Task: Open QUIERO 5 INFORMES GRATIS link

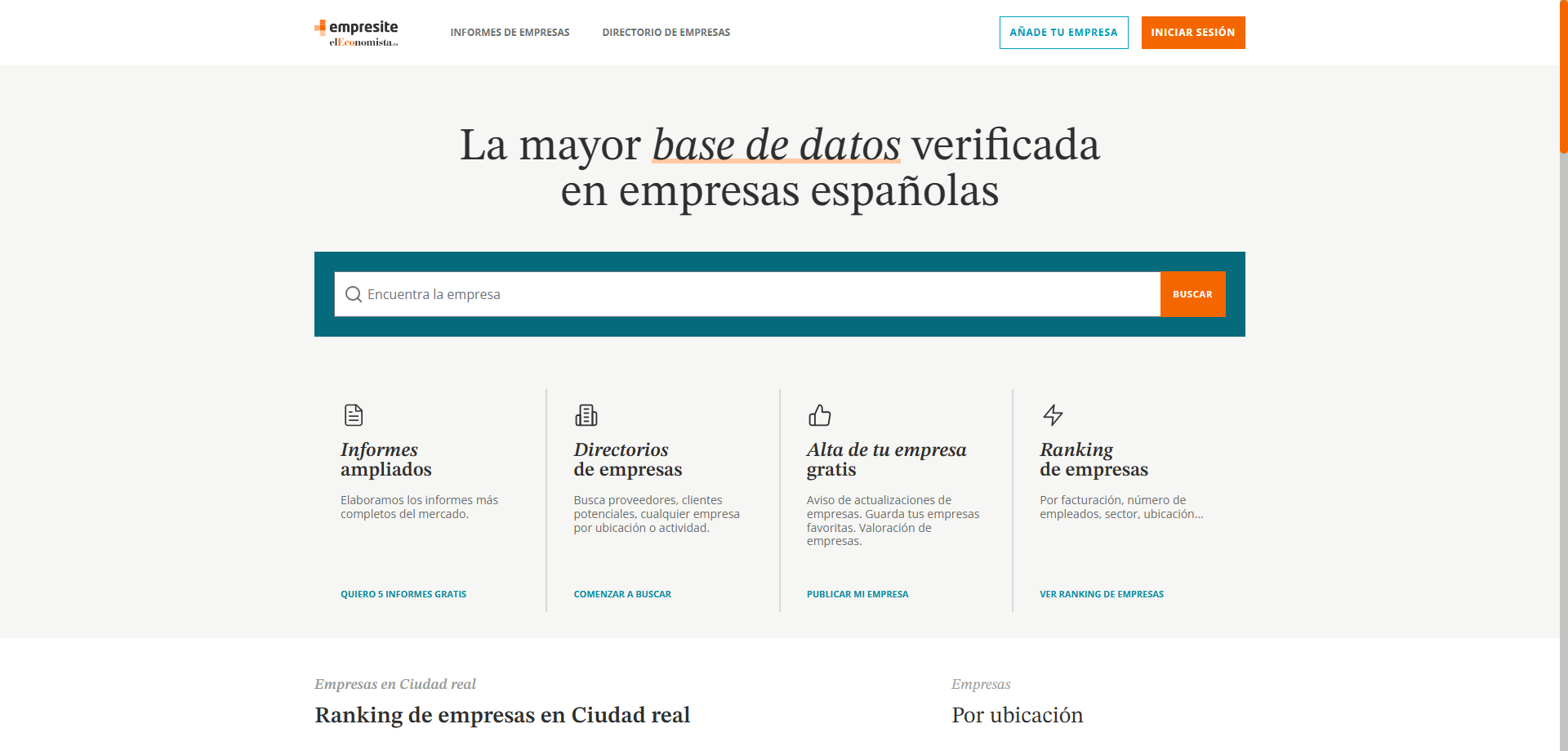Action: pos(403,594)
